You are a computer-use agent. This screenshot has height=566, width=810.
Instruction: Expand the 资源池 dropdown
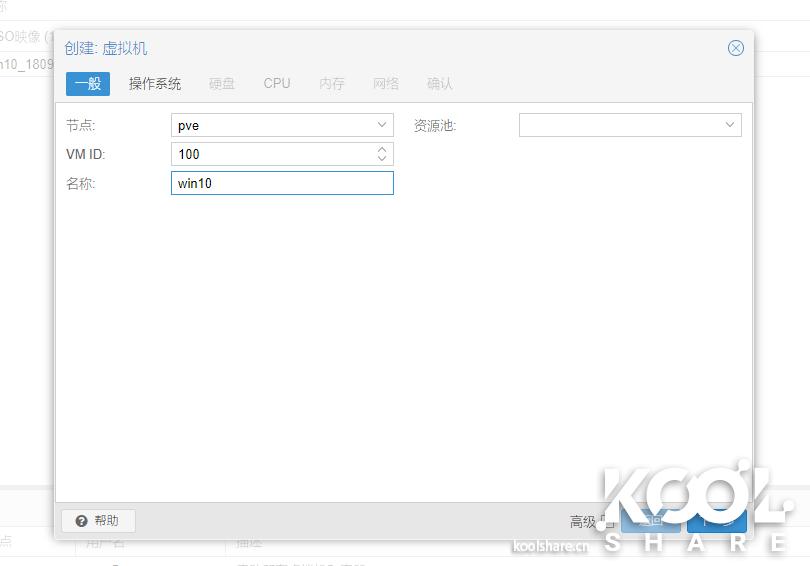(729, 125)
